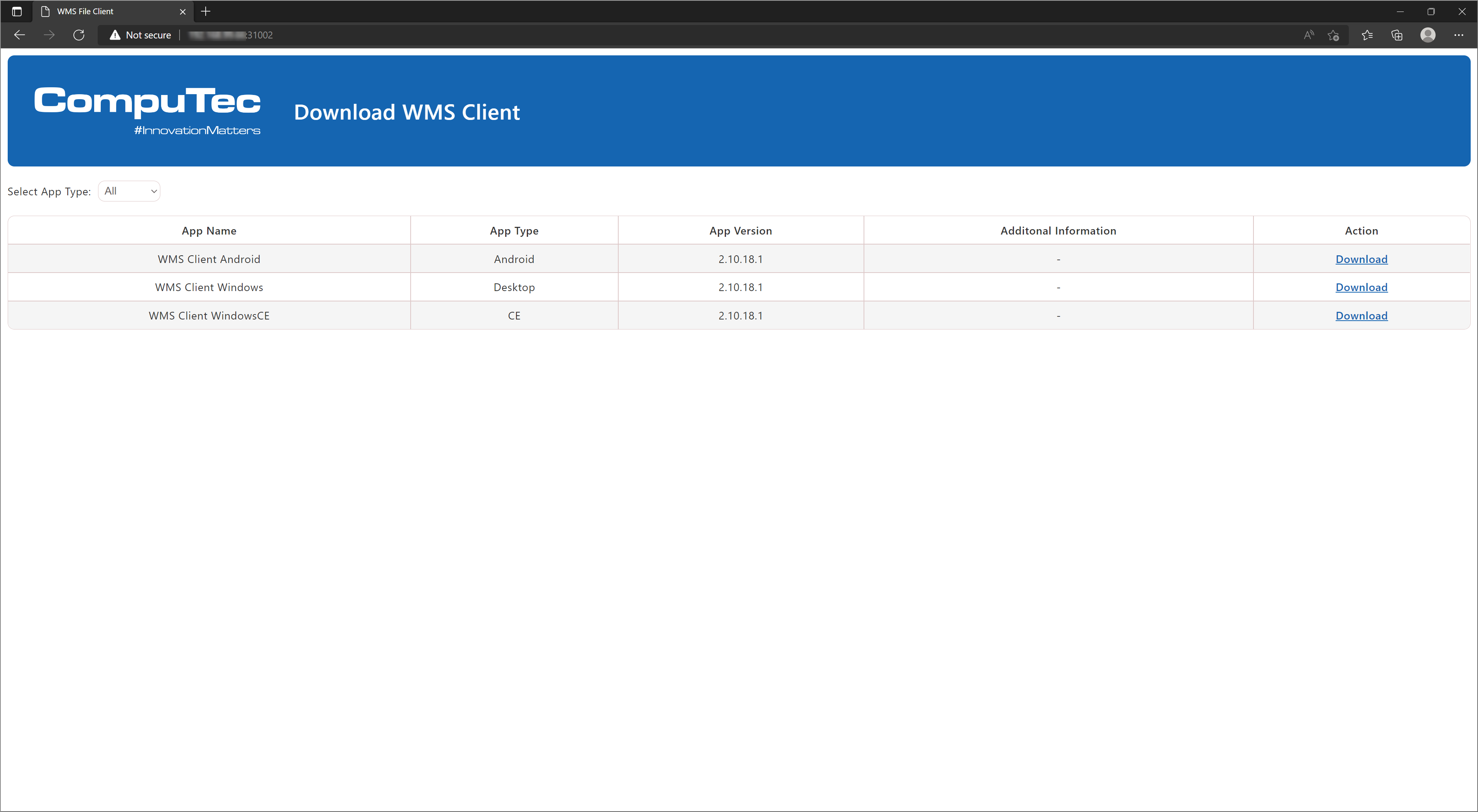
Task: Add this page to favorites star
Action: tap(1333, 35)
